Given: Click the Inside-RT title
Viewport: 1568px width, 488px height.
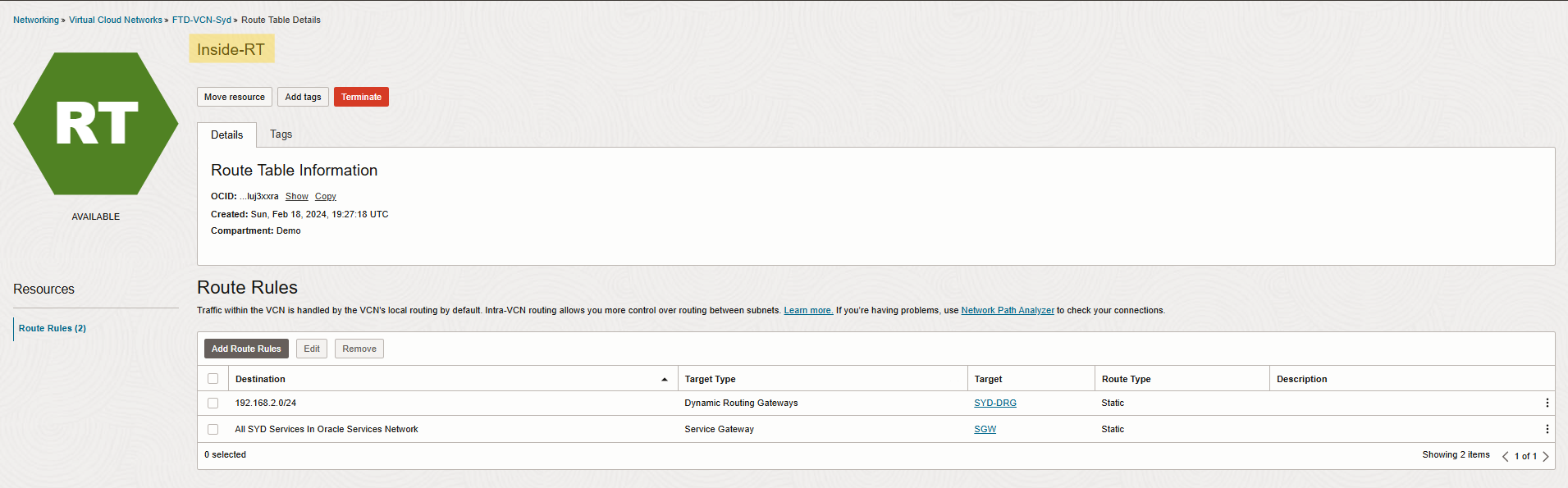Looking at the screenshot, I should (231, 49).
